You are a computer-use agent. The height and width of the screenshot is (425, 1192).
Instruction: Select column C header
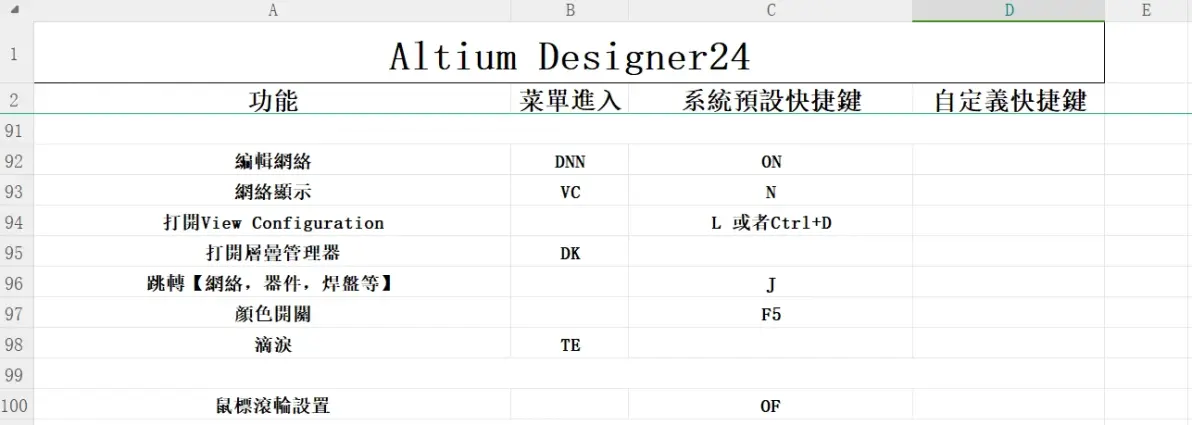(770, 10)
